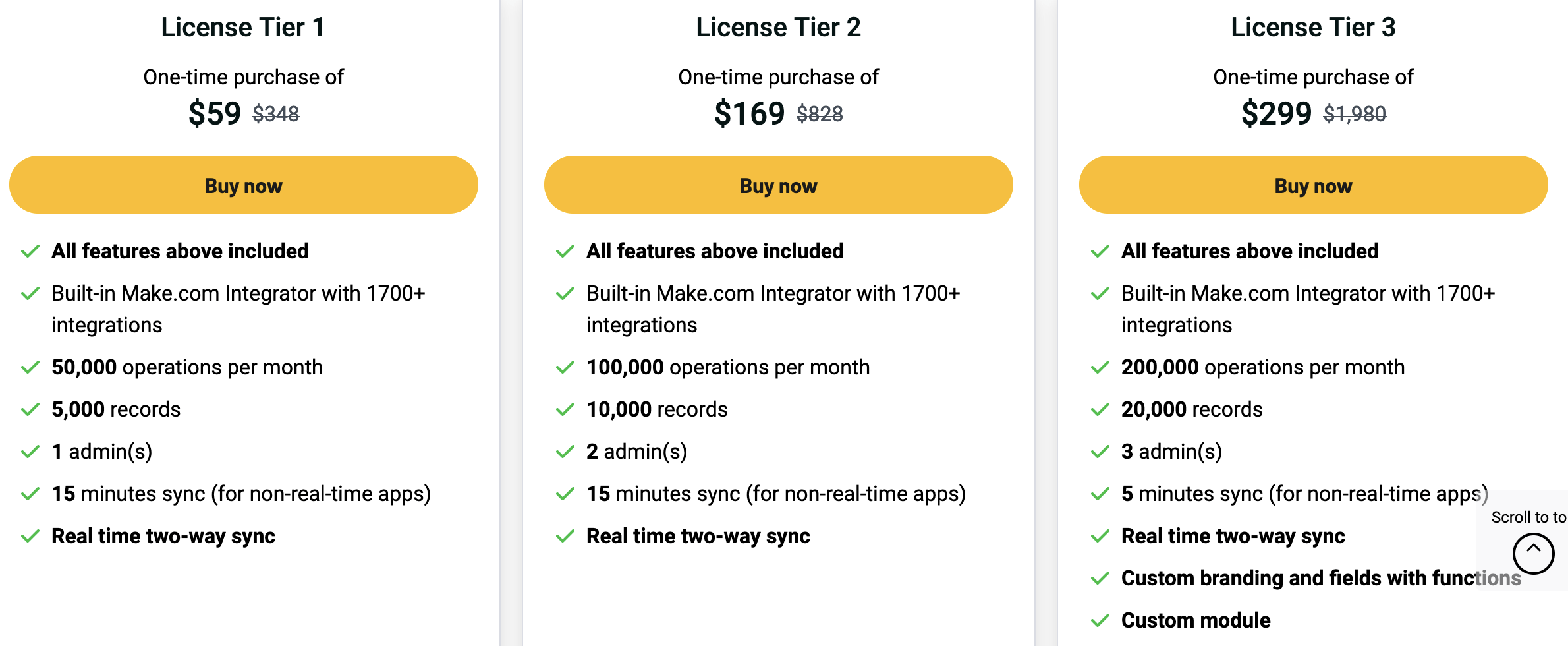Click checkmark next to Tier 2 10,000 records
Image resolution: width=1568 pixels, height=646 pixels.
pos(565,409)
